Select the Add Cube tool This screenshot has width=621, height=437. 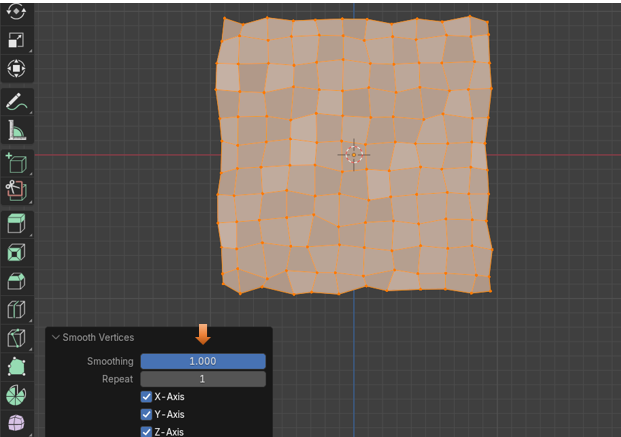coord(17,162)
